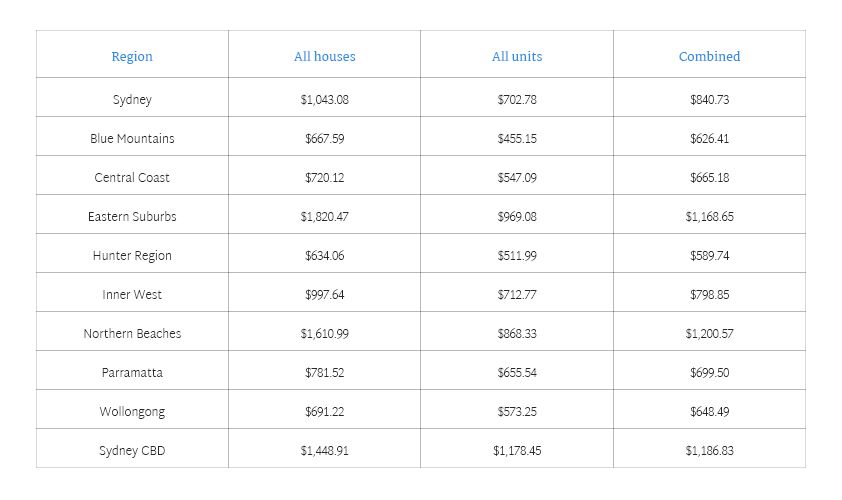Viewport: 842px width, 500px height.
Task: Click the All units column header
Action: tap(517, 57)
